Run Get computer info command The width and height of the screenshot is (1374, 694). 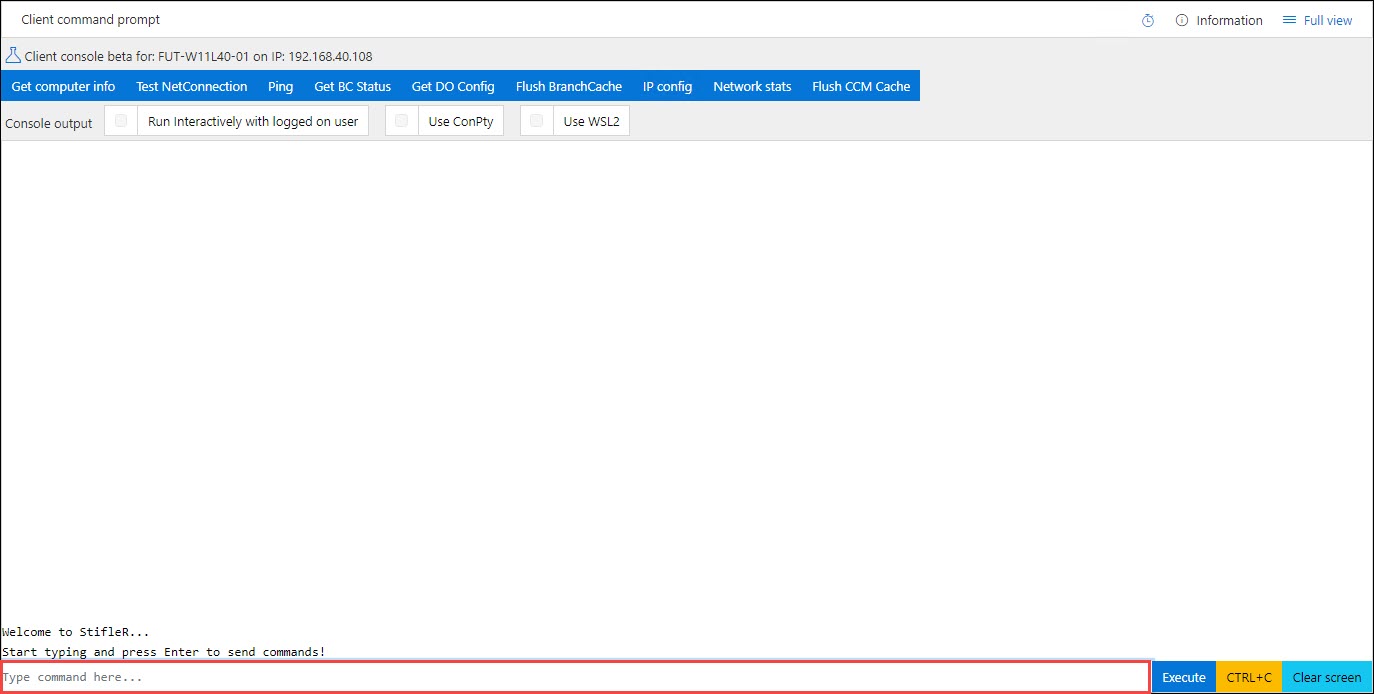(63, 86)
